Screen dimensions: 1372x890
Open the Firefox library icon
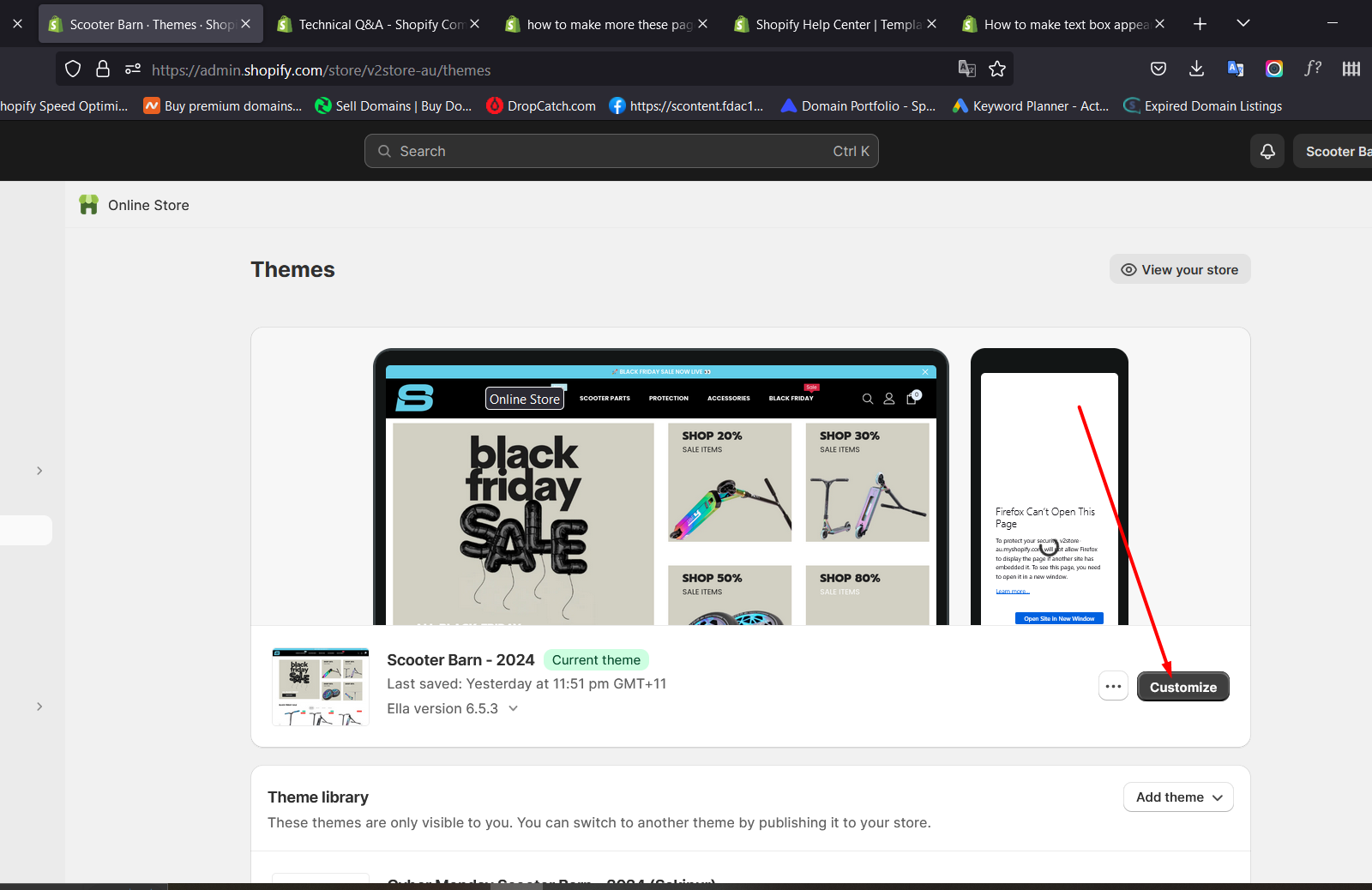1351,69
